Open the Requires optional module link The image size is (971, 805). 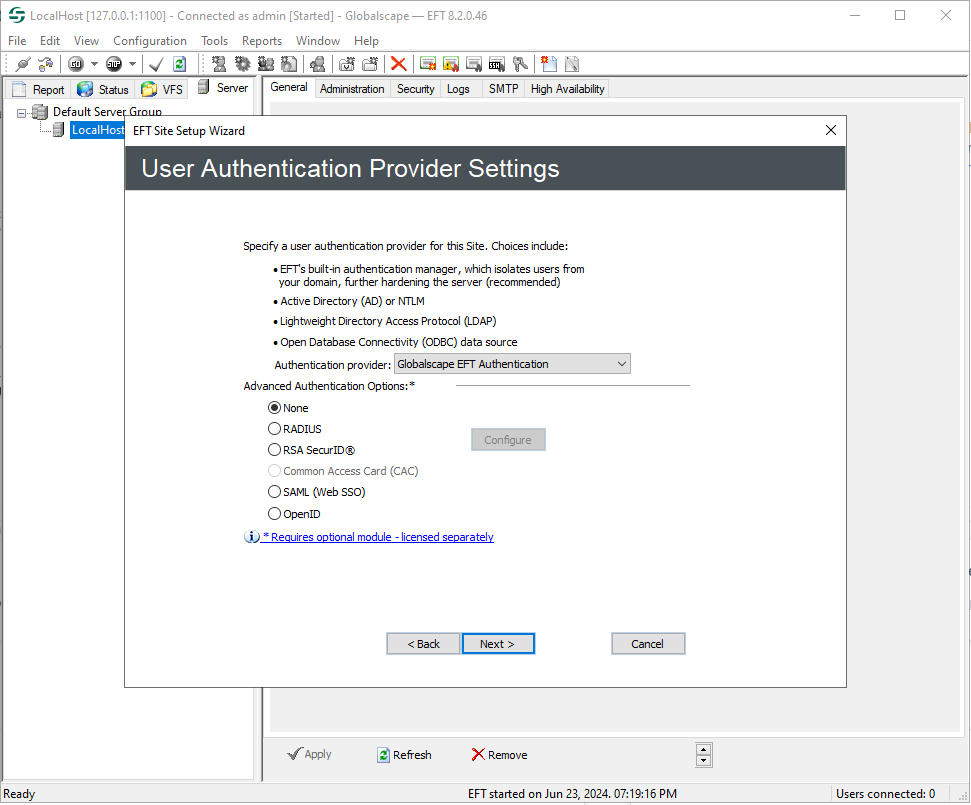click(x=378, y=537)
